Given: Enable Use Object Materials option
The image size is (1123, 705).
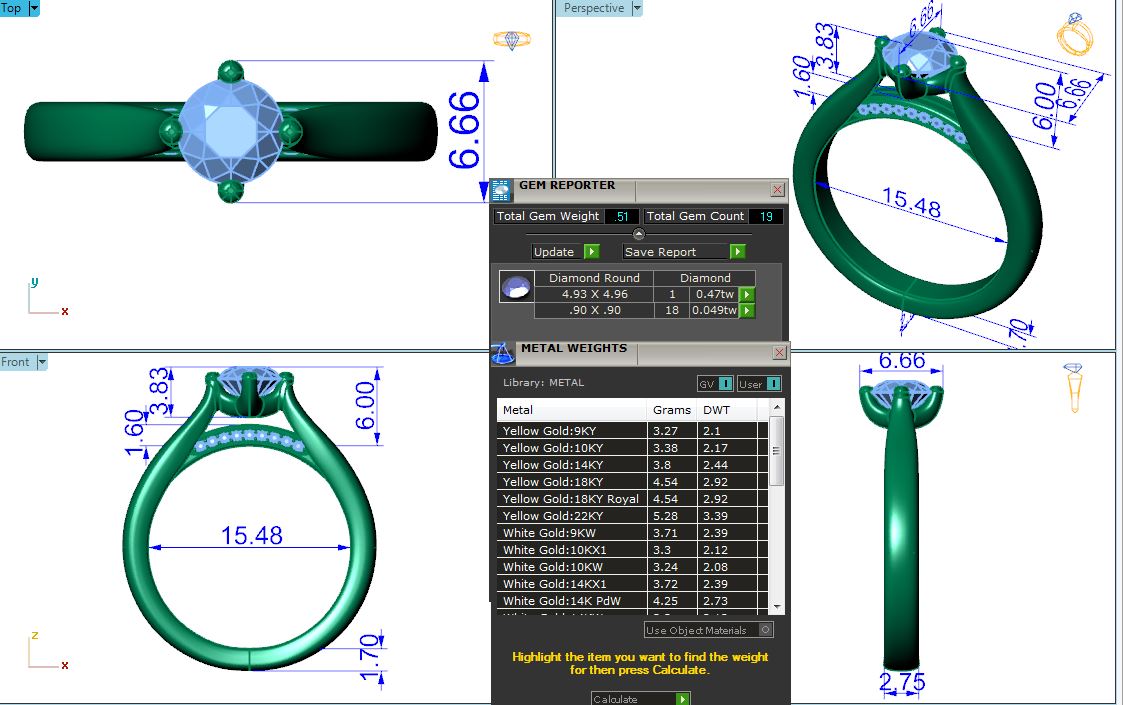Looking at the screenshot, I should (x=765, y=630).
